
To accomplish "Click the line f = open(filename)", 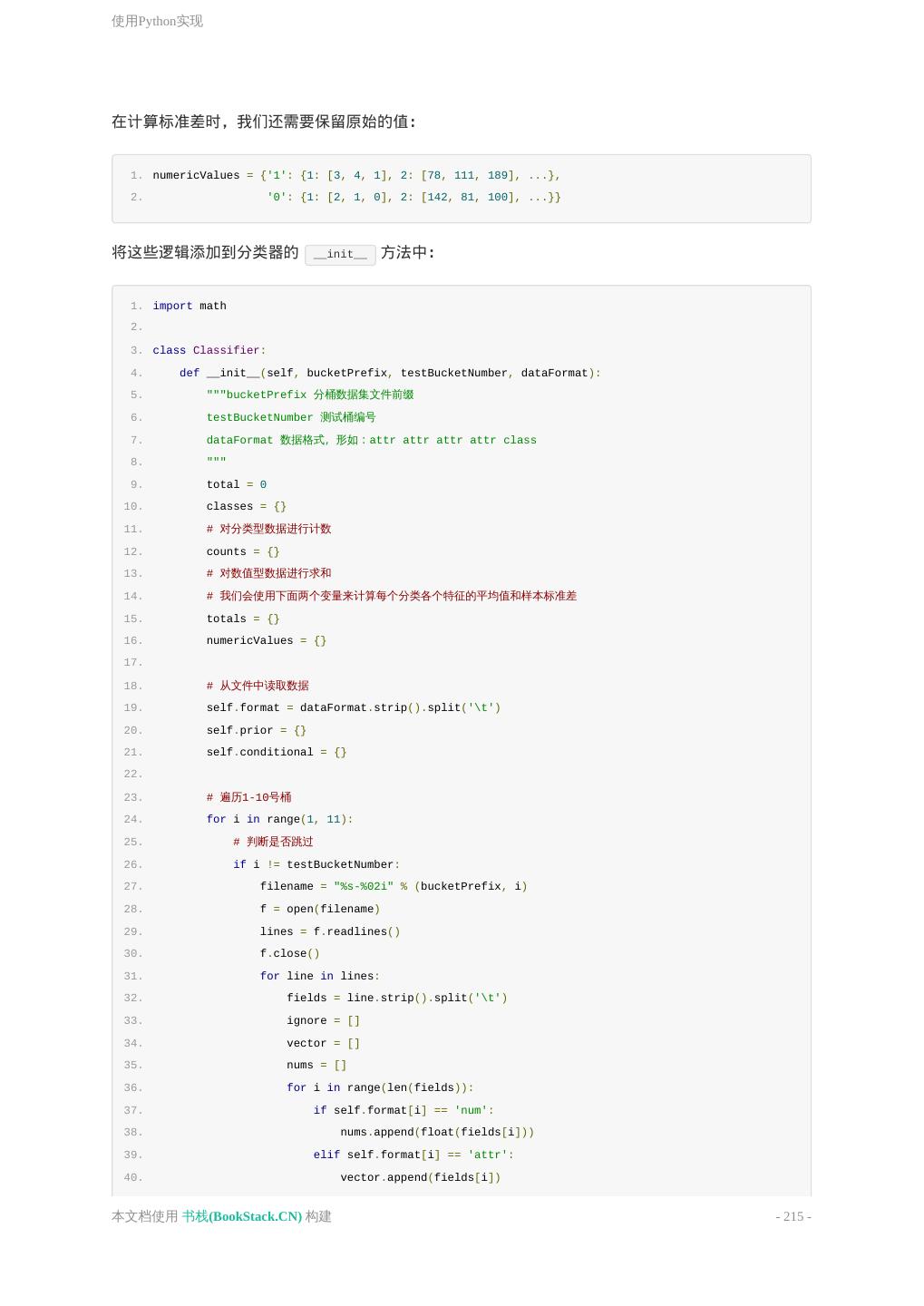I will pos(320,909).
